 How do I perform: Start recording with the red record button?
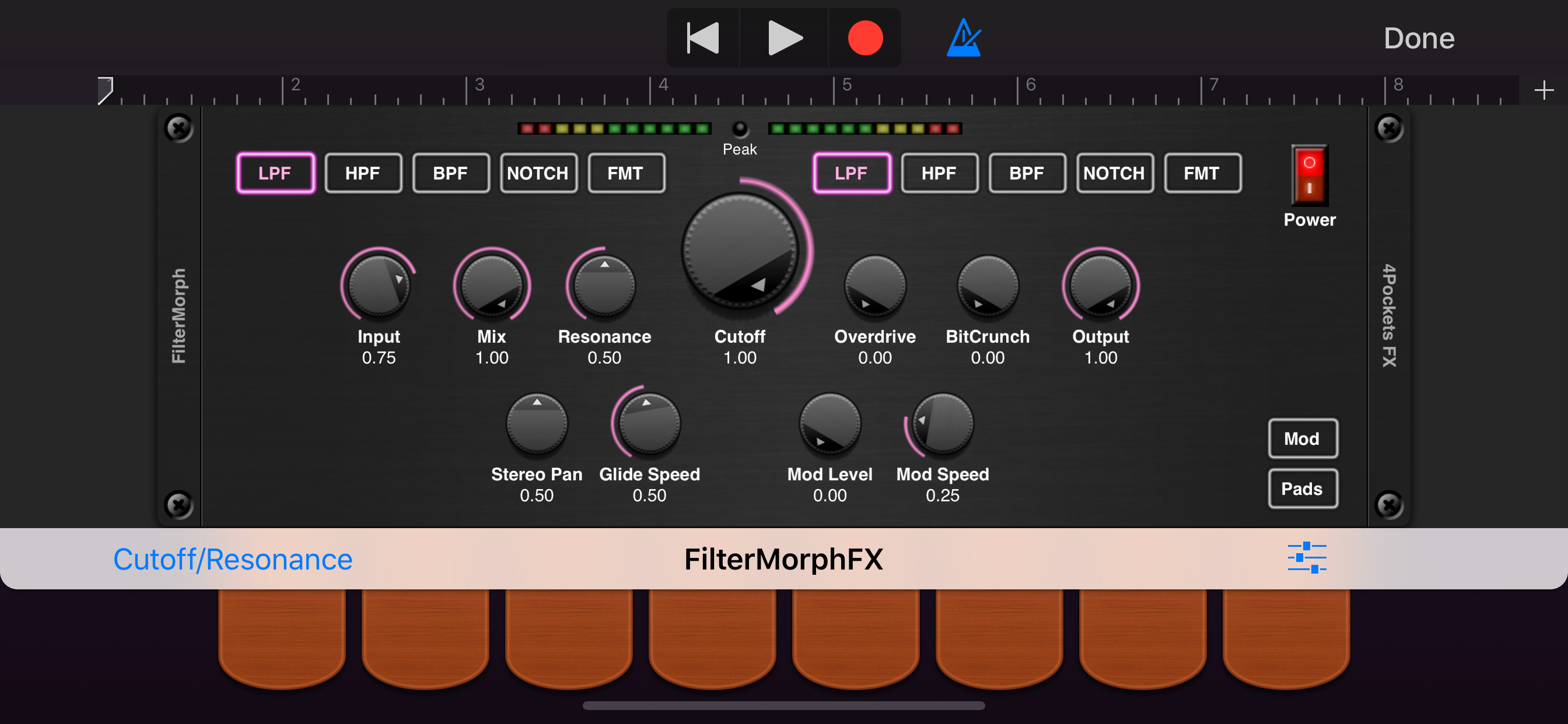click(865, 38)
